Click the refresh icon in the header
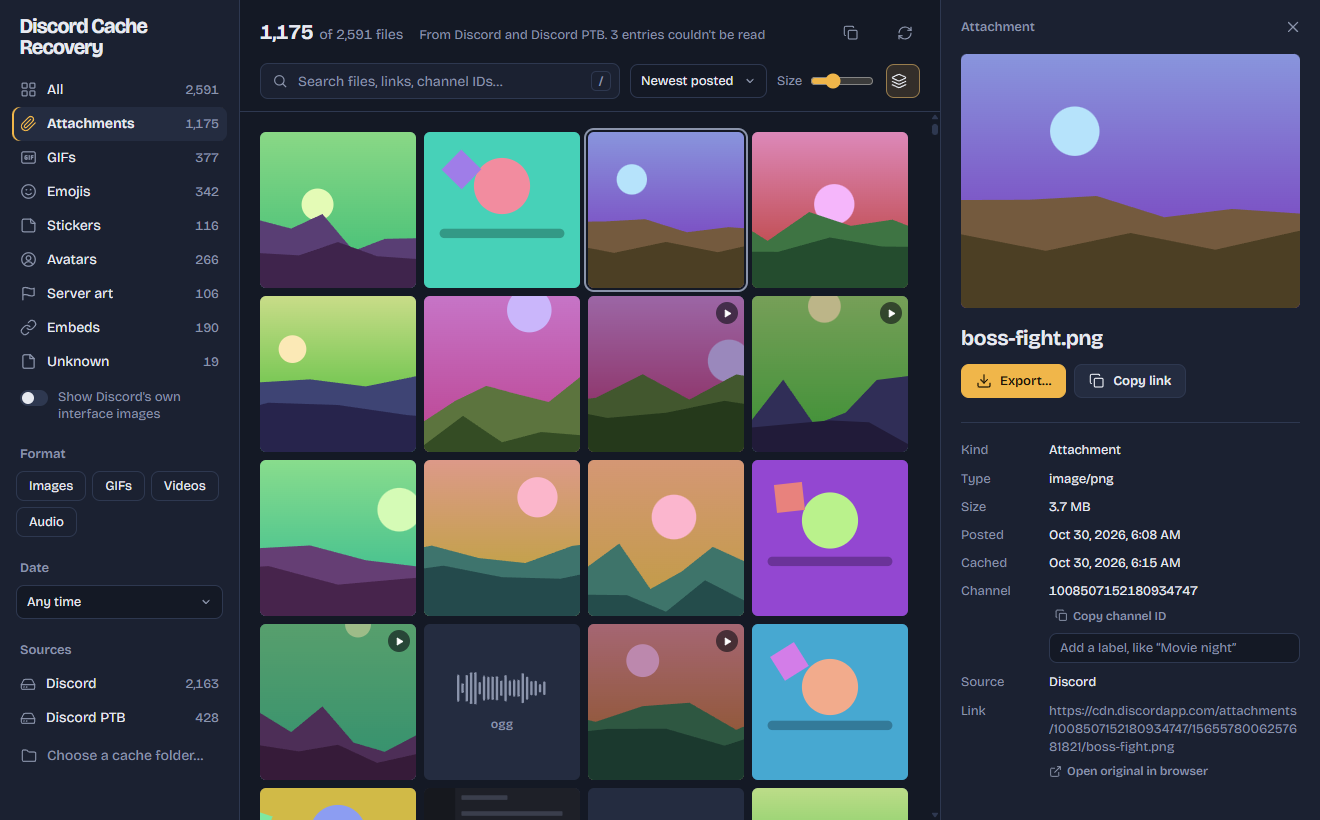This screenshot has width=1320, height=820. click(905, 33)
